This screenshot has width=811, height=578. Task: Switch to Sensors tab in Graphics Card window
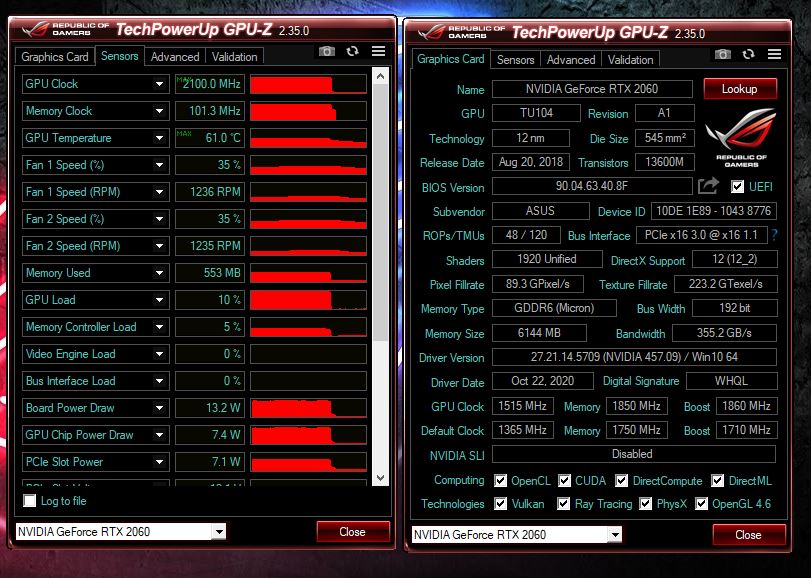[x=515, y=60]
